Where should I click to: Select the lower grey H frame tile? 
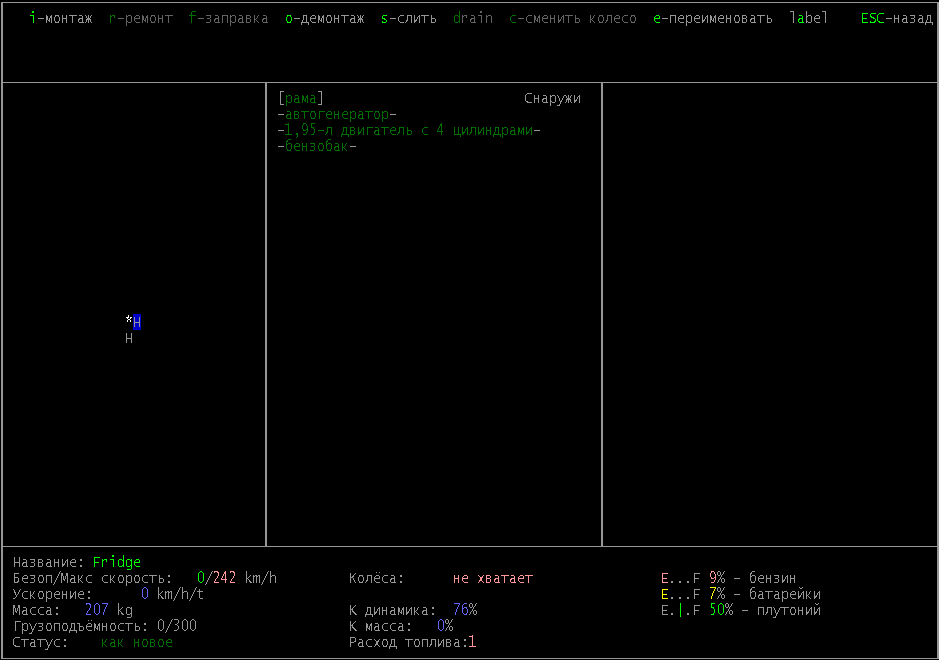129,338
